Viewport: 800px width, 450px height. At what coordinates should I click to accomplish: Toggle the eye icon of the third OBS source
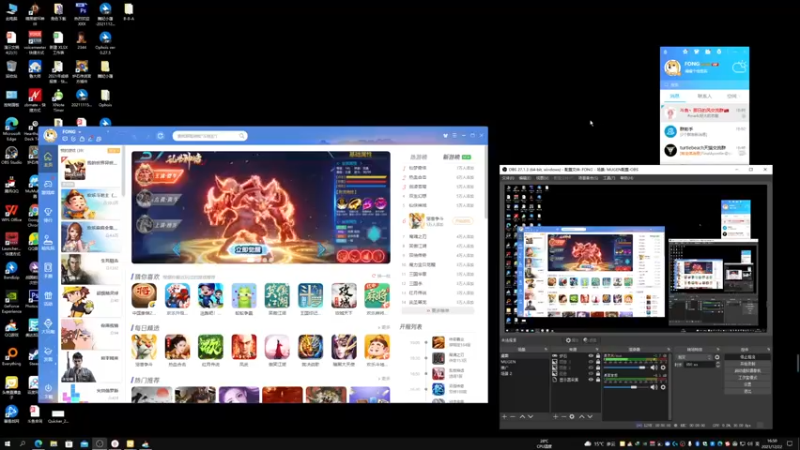(x=591, y=368)
